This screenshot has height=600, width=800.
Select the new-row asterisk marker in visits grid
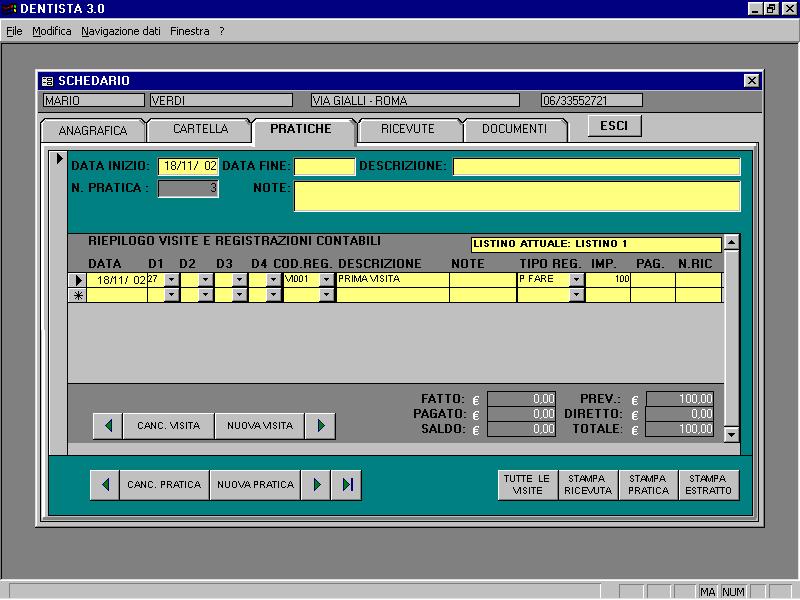click(78, 295)
